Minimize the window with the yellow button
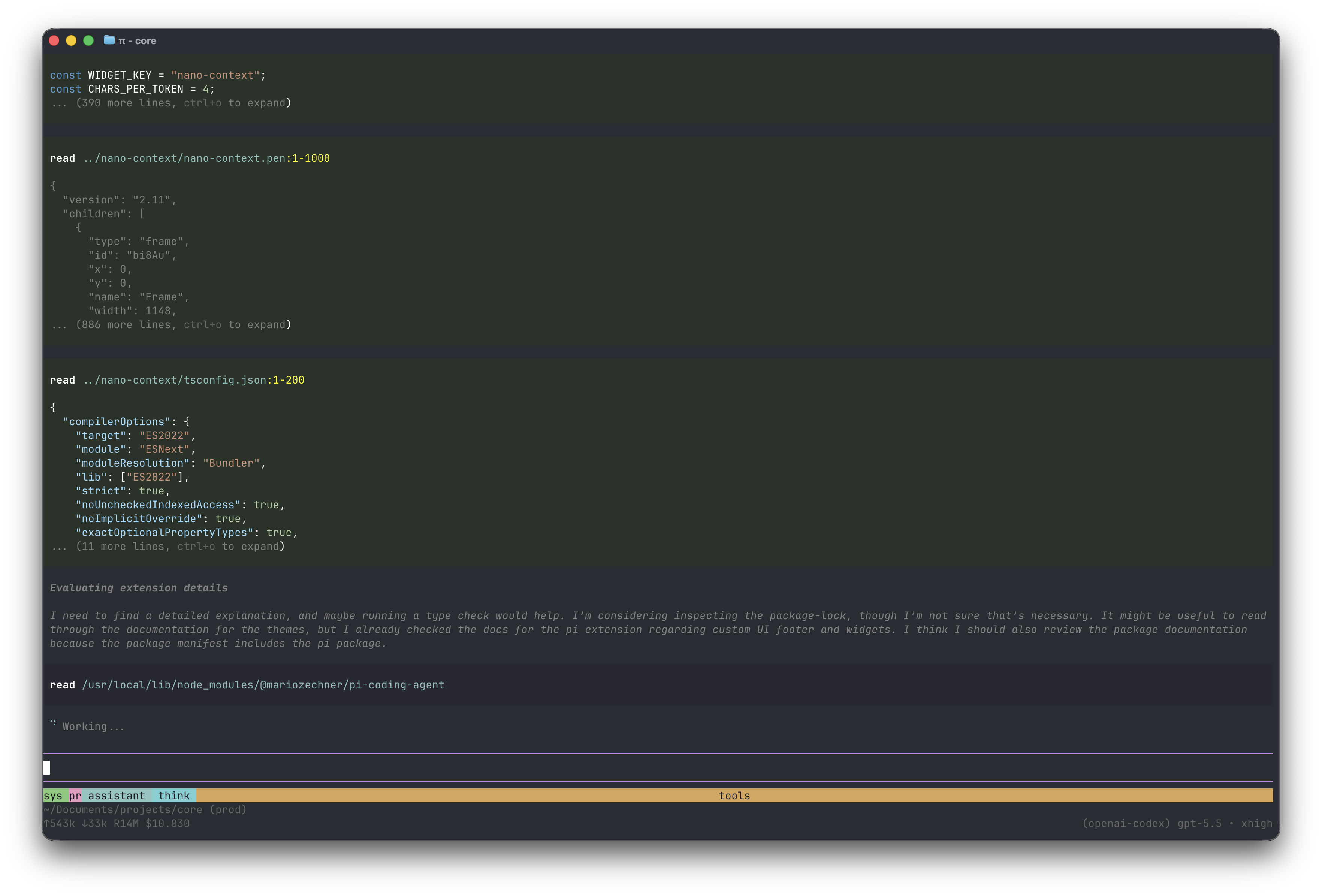 (x=71, y=40)
